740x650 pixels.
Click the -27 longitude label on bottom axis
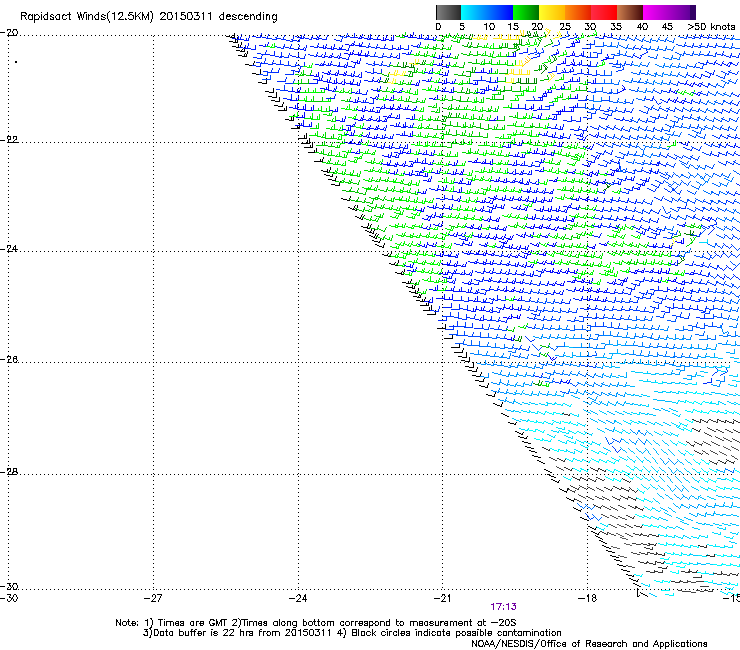pyautogui.click(x=153, y=598)
